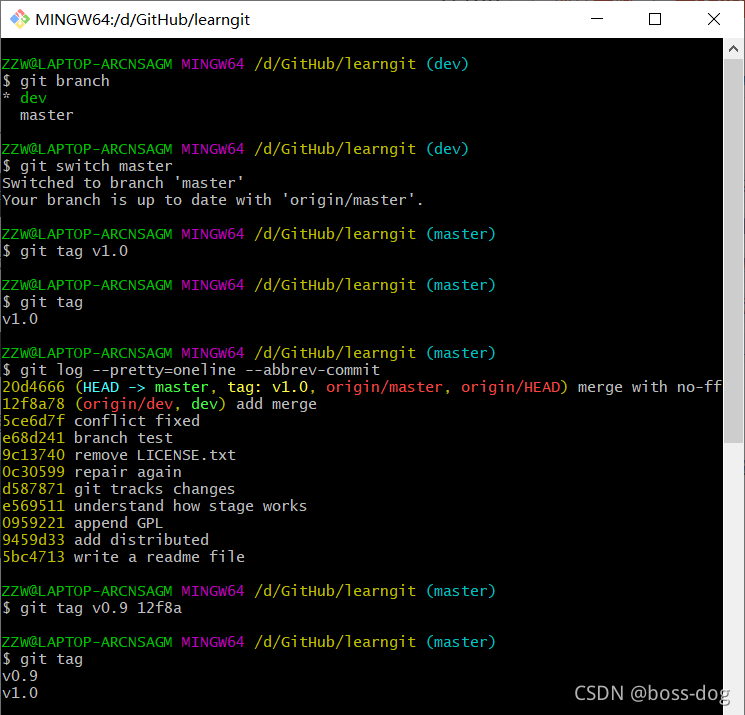Click the '$ git tag v1.0' command

click(x=65, y=251)
